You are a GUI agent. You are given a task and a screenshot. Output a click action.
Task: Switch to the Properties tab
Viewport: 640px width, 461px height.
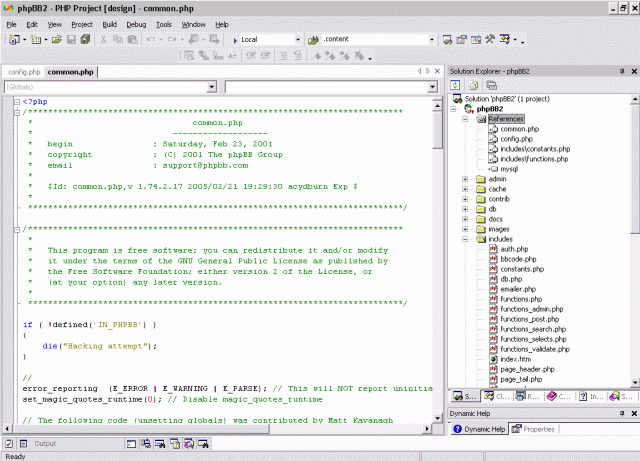(533, 429)
